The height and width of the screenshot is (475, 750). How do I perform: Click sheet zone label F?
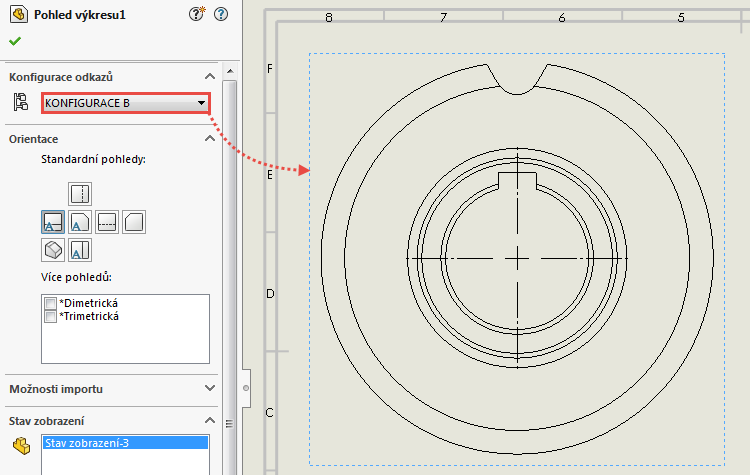click(270, 69)
